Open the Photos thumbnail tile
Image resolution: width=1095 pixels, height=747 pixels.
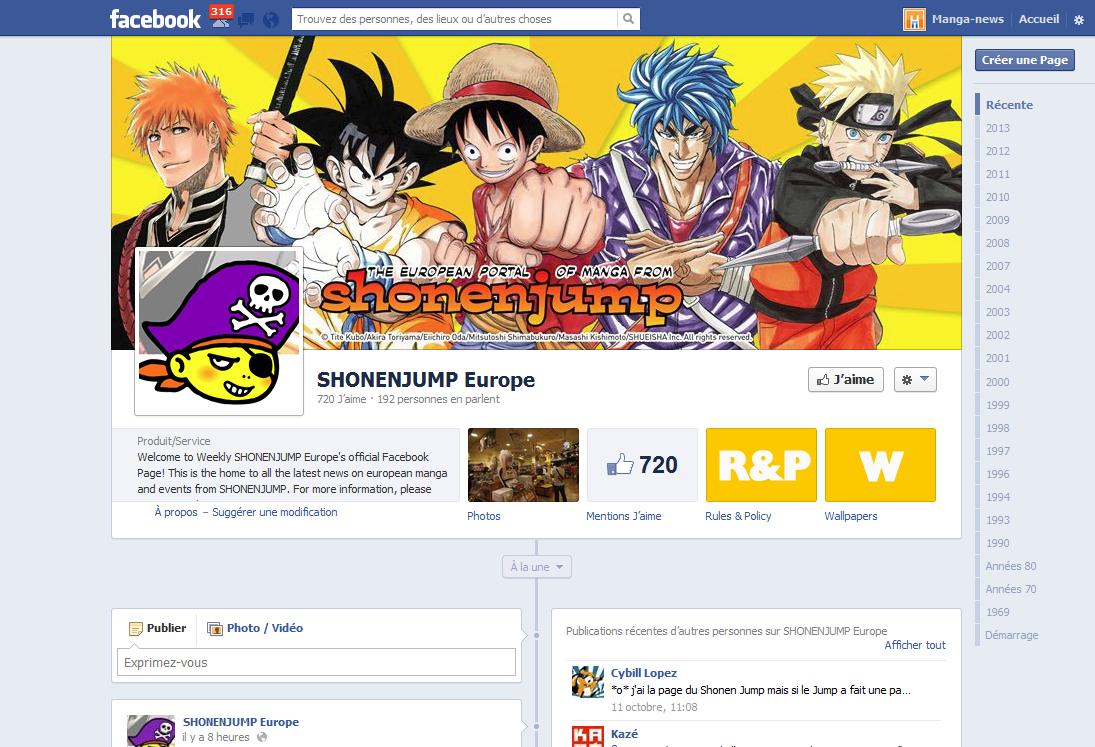tap(523, 465)
